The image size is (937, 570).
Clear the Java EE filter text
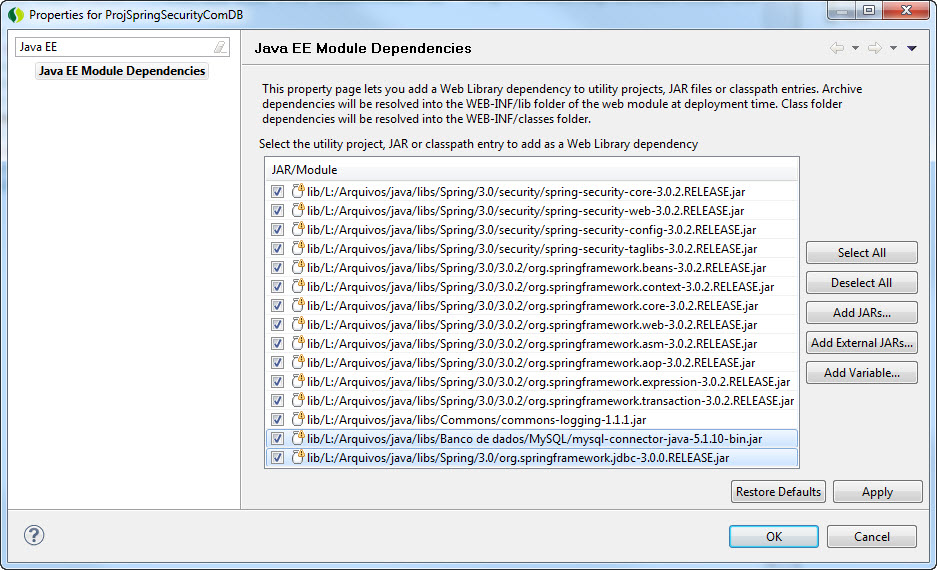tap(220, 47)
